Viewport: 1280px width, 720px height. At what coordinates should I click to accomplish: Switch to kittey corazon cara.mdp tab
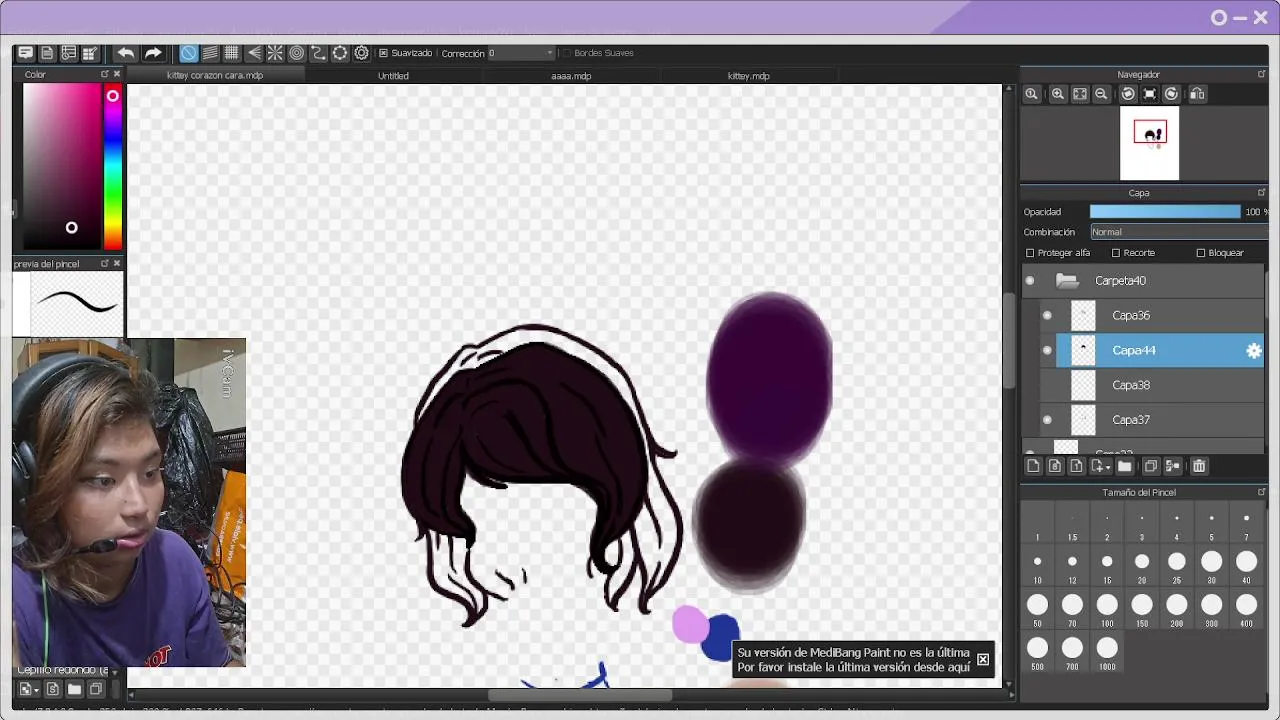pyautogui.click(x=215, y=76)
